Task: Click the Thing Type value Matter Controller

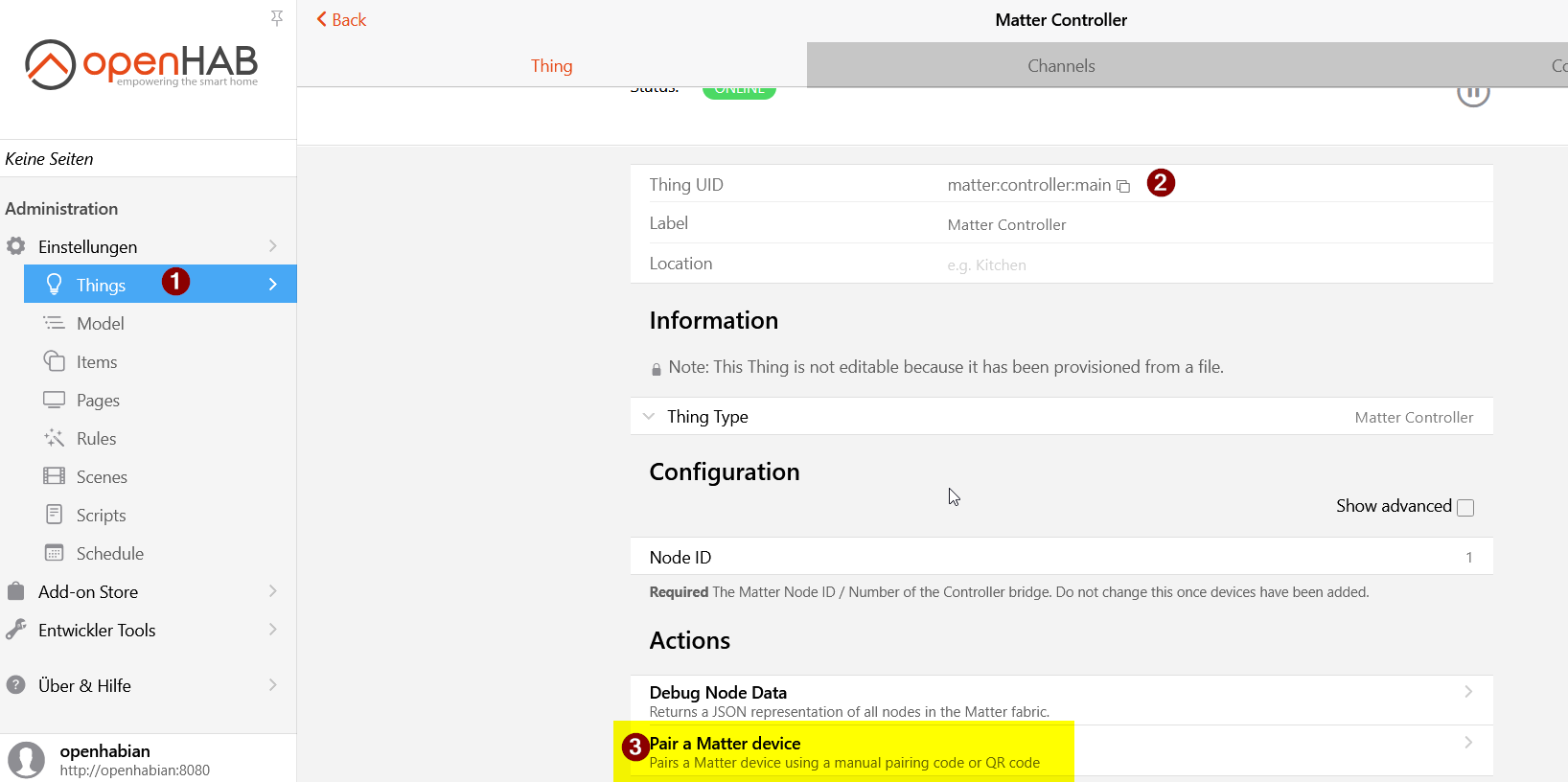Action: 1414,418
